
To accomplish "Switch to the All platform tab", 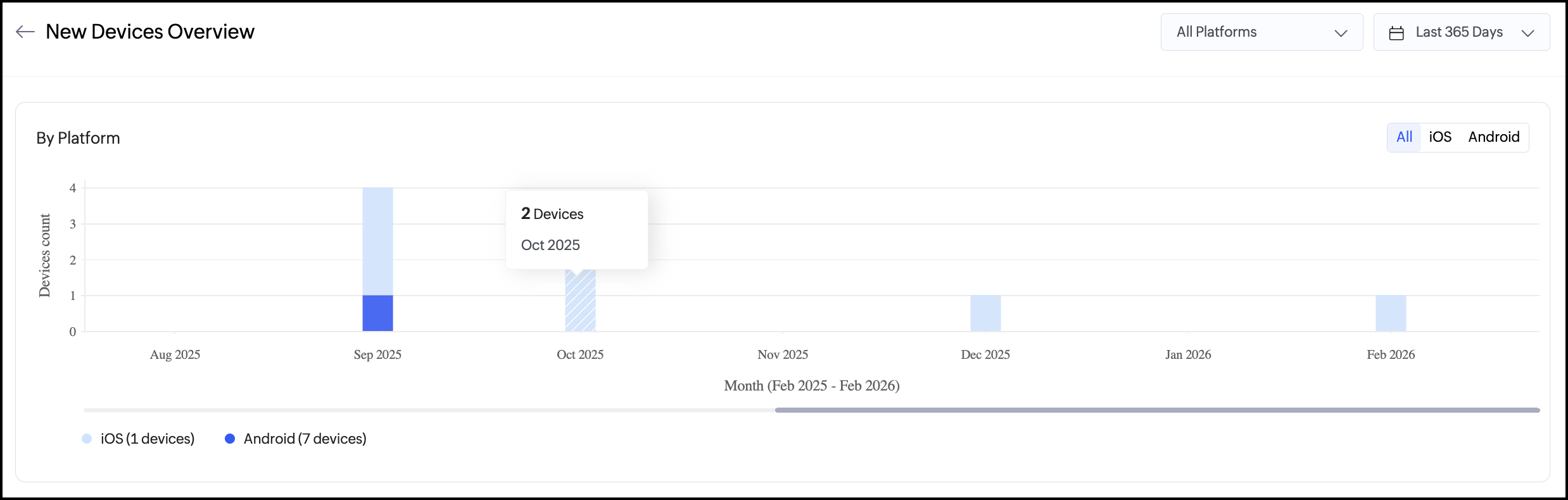I will tap(1404, 137).
